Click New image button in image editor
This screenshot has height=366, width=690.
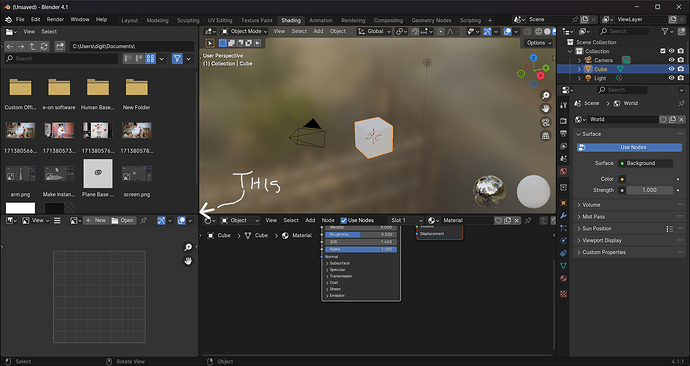(x=95, y=220)
